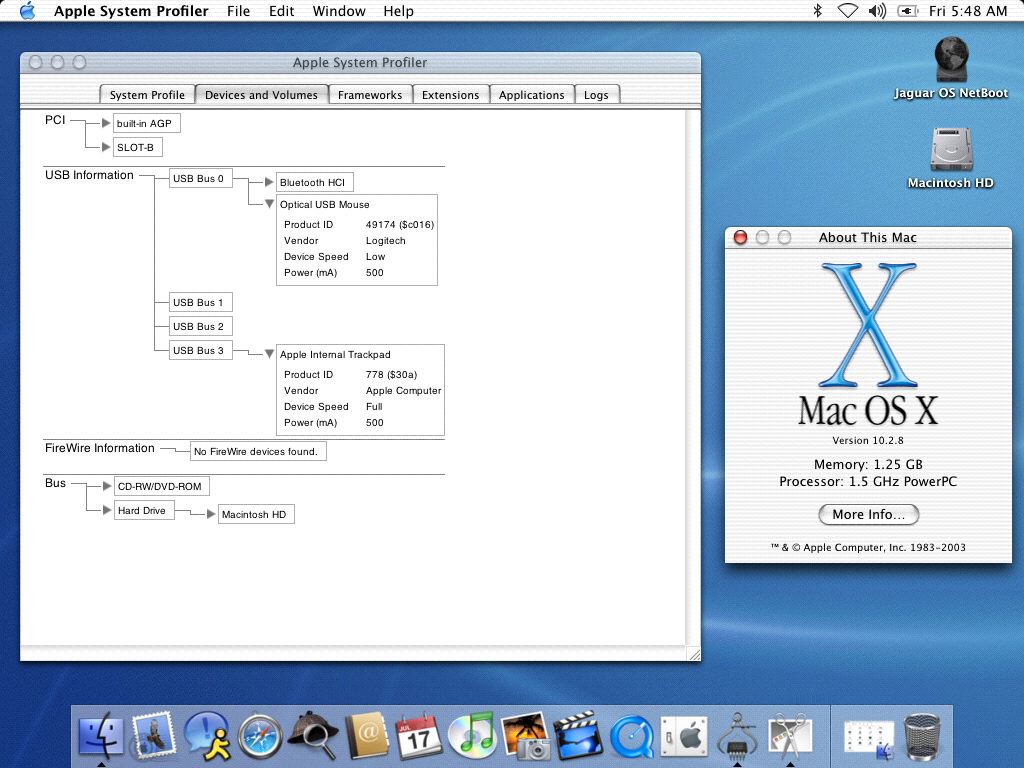Open the document stack icon in Dock
The width and height of the screenshot is (1024, 768).
869,738
